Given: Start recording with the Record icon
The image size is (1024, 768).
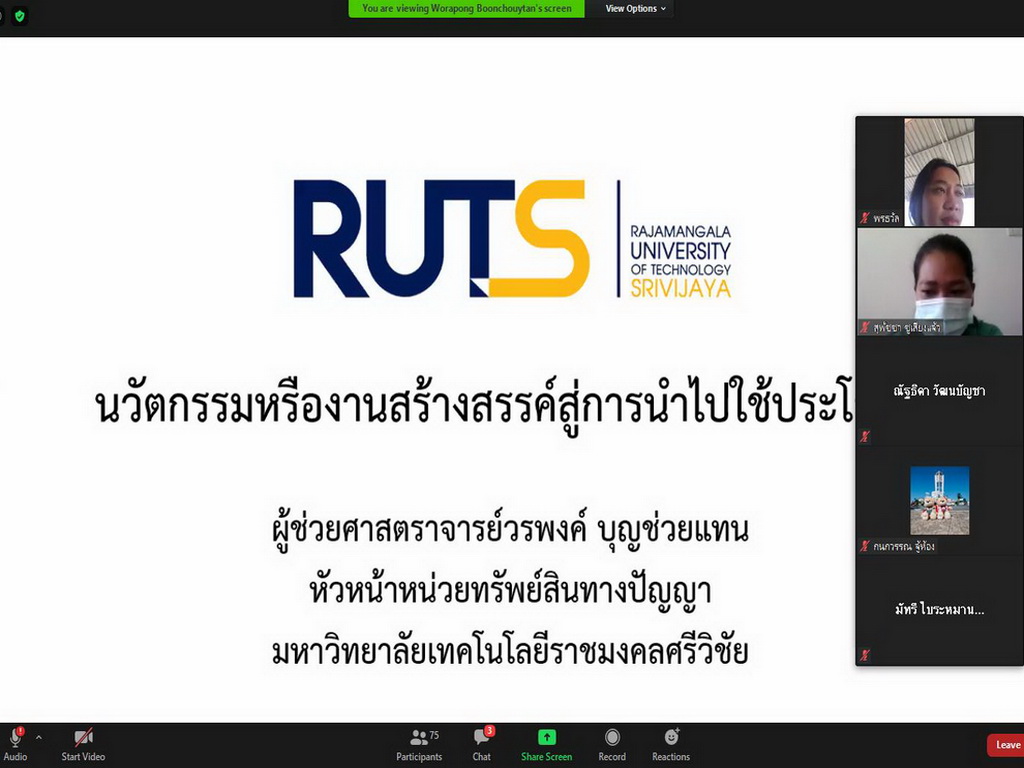Looking at the screenshot, I should click(612, 737).
